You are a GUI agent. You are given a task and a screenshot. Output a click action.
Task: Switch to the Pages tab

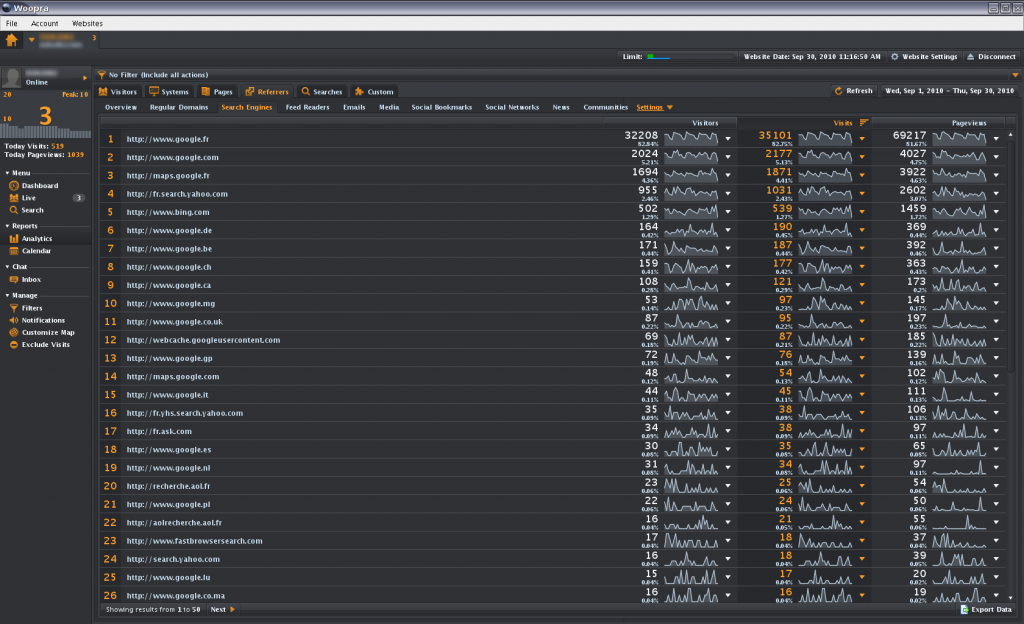tap(217, 91)
